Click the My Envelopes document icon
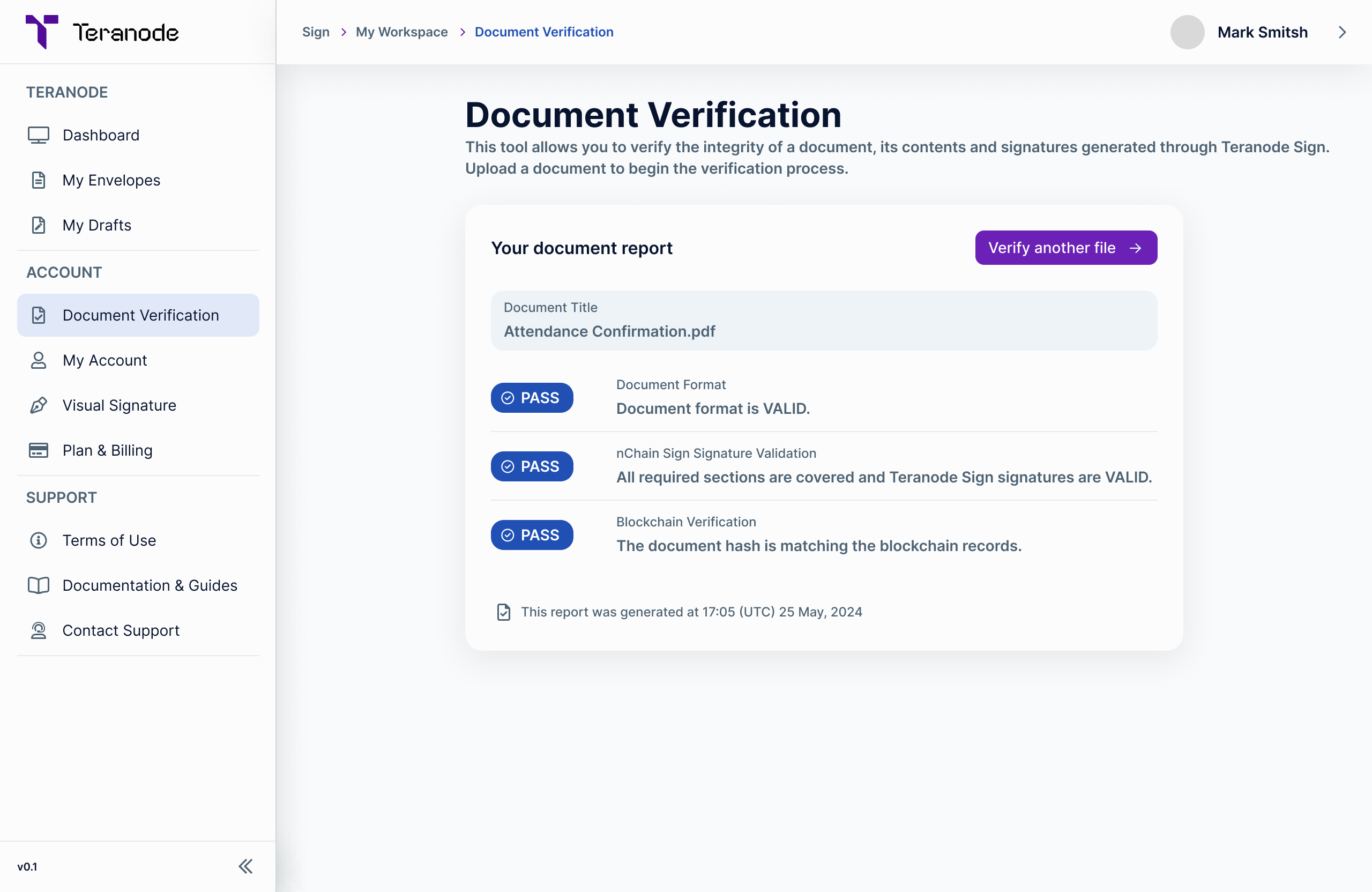This screenshot has width=1372, height=892. pyautogui.click(x=39, y=180)
